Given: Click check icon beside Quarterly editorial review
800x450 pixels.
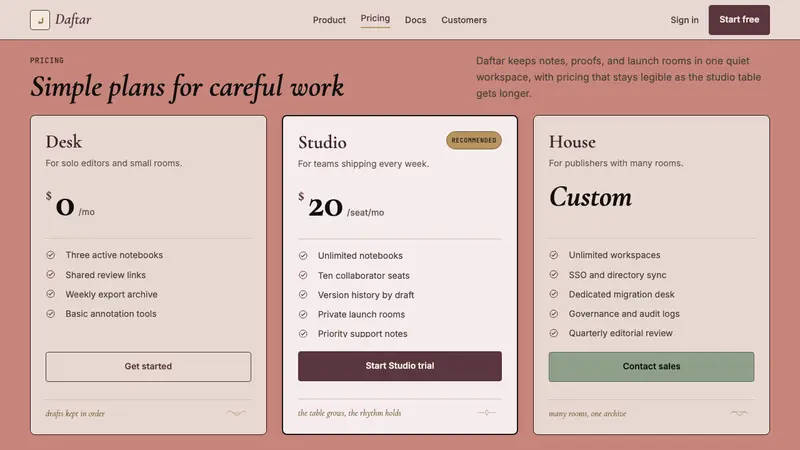Looking at the screenshot, I should pos(554,333).
